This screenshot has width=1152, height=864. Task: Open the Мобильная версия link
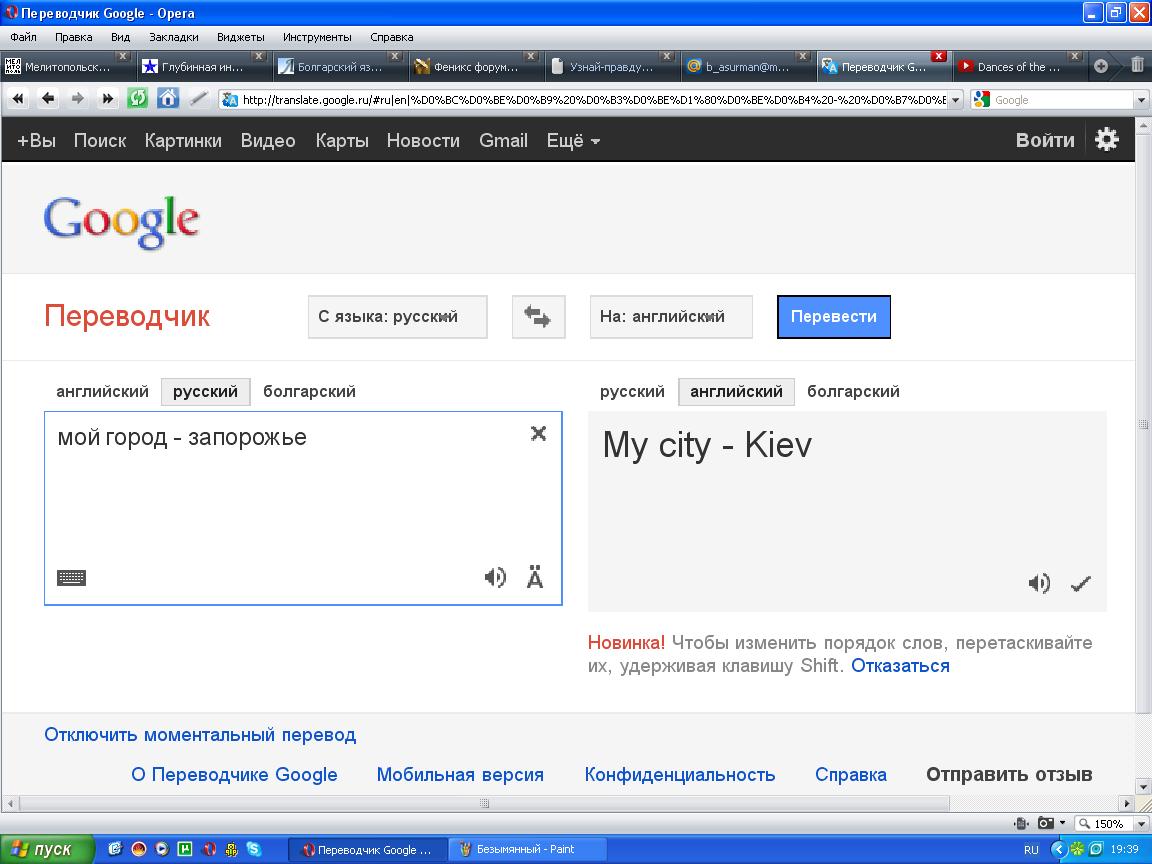tap(460, 774)
